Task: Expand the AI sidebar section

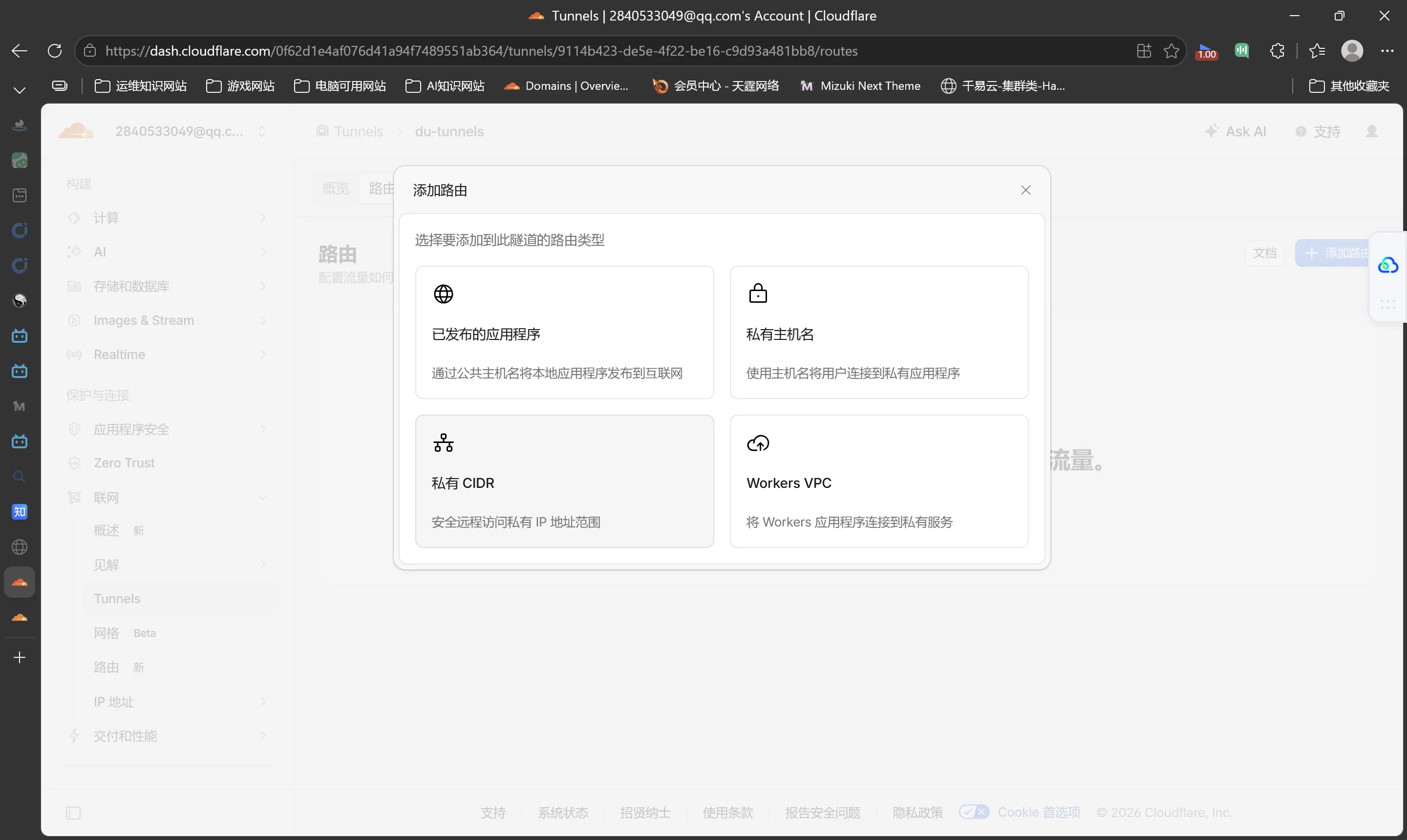Action: click(168, 252)
